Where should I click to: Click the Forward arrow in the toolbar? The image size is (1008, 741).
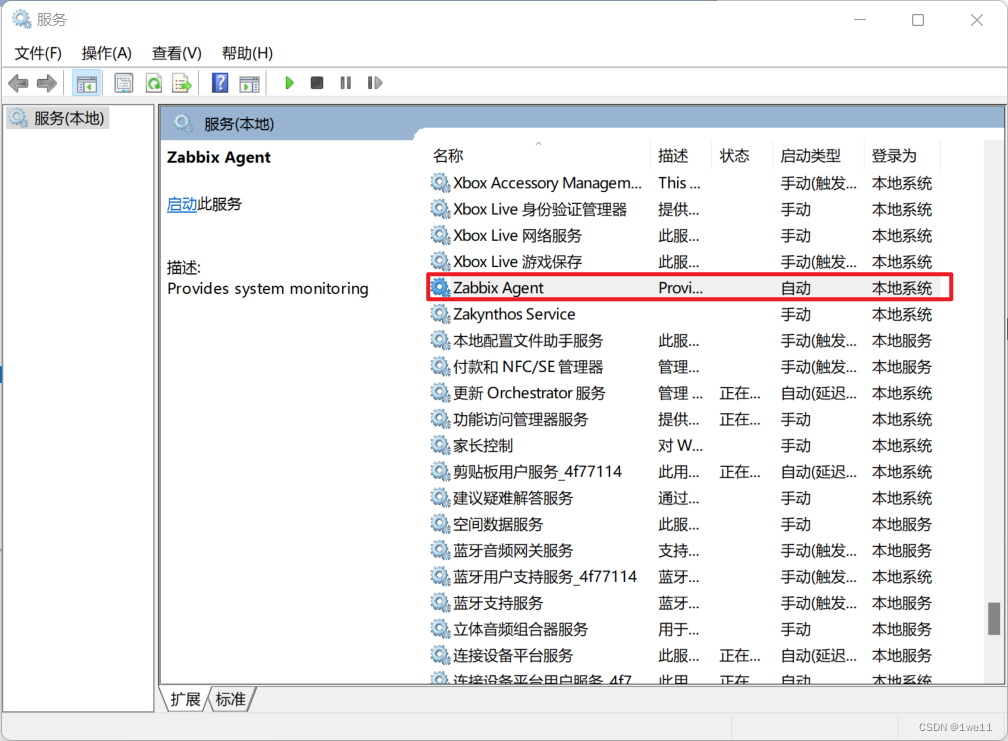pos(47,83)
